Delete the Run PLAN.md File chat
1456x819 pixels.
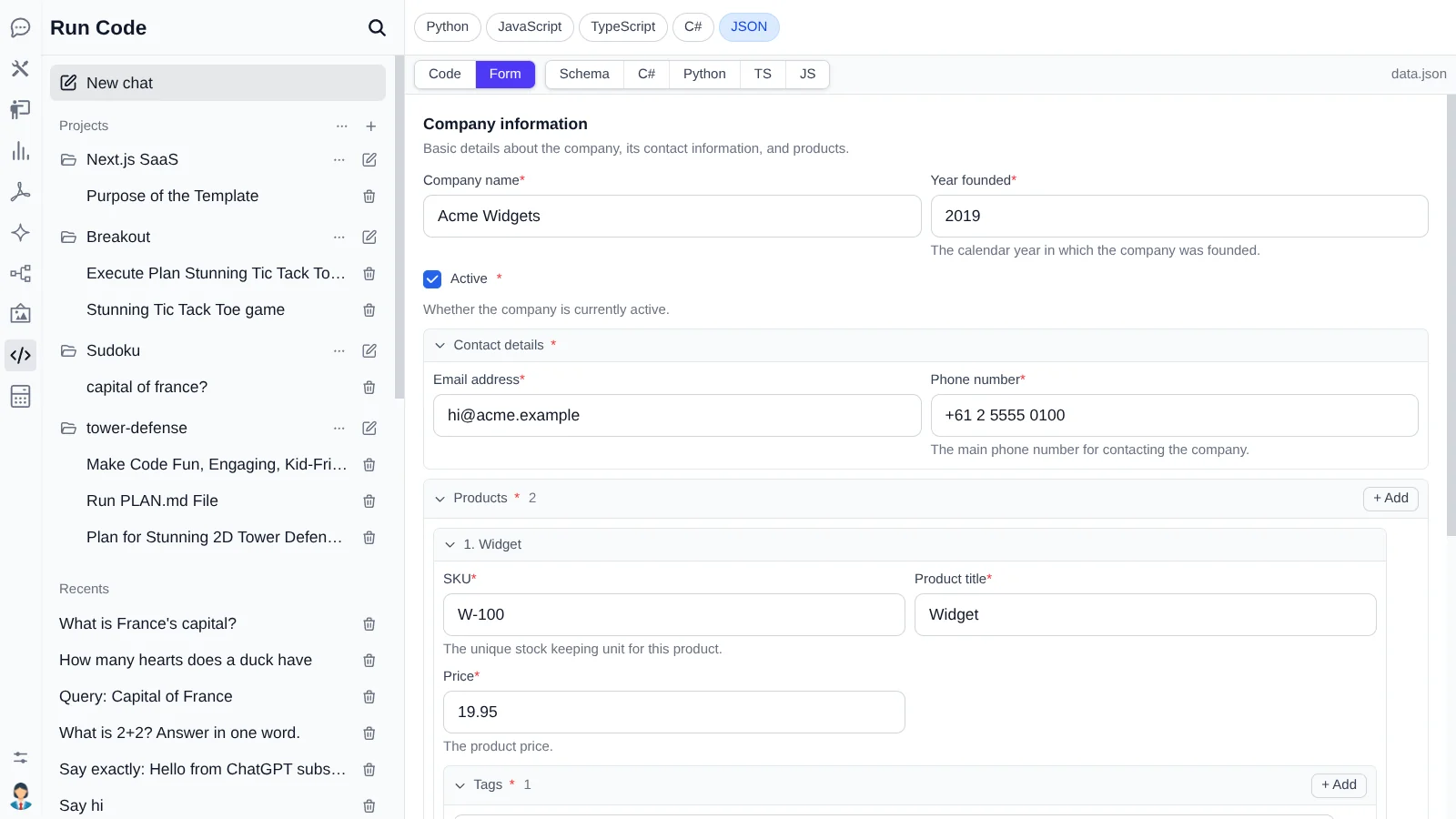pos(369,501)
